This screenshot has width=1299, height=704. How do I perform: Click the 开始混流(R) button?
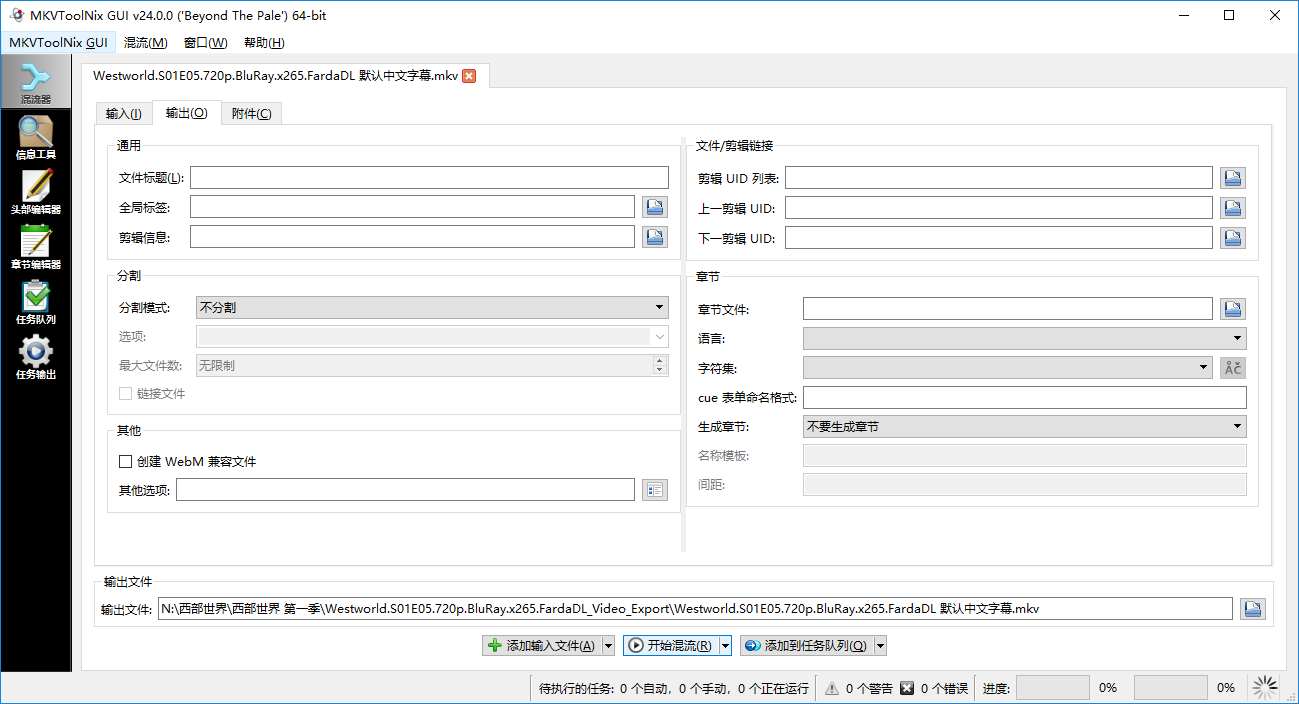[671, 646]
